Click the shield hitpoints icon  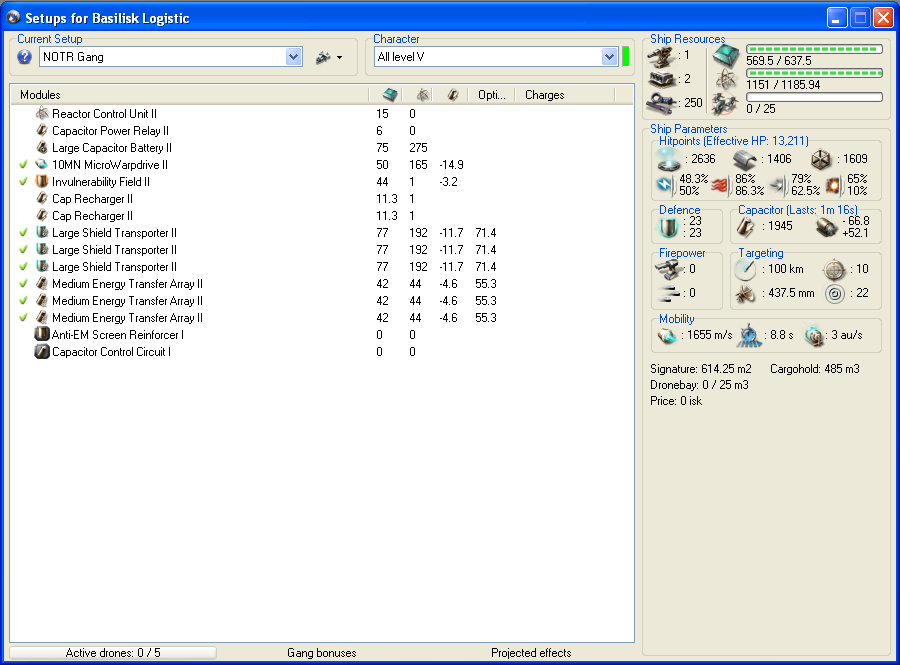tap(669, 159)
